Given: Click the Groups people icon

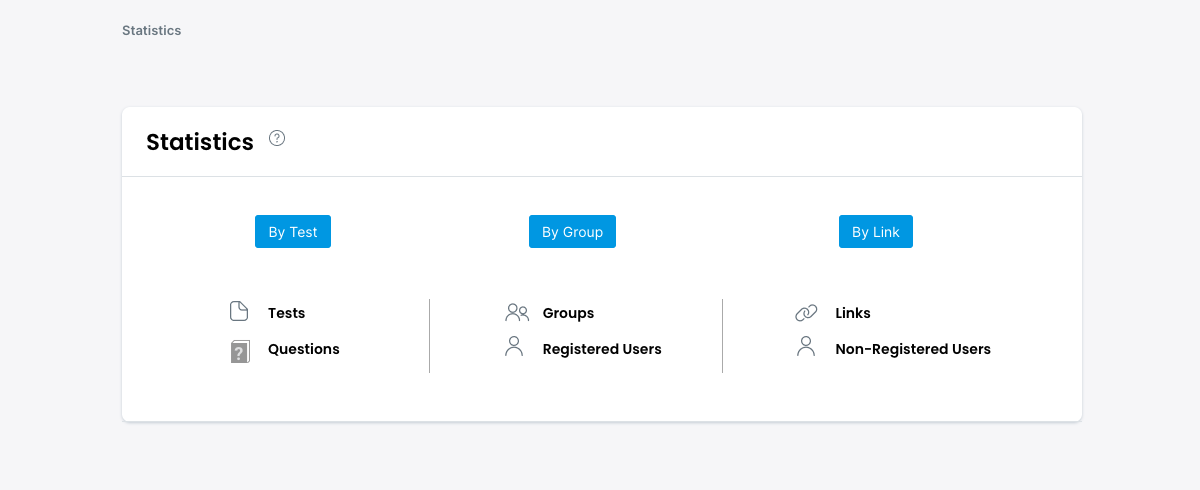Looking at the screenshot, I should coord(517,313).
